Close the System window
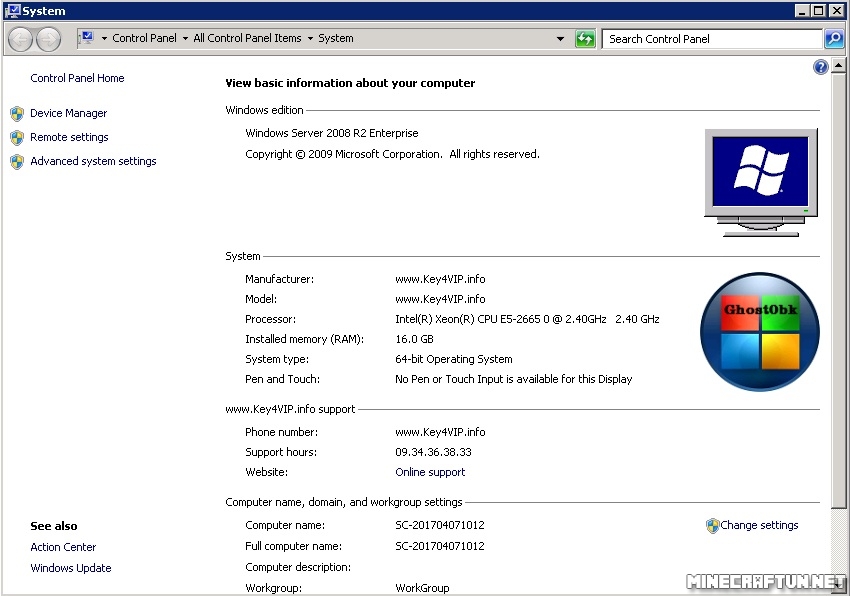This screenshot has height=596, width=850. pyautogui.click(x=836, y=10)
